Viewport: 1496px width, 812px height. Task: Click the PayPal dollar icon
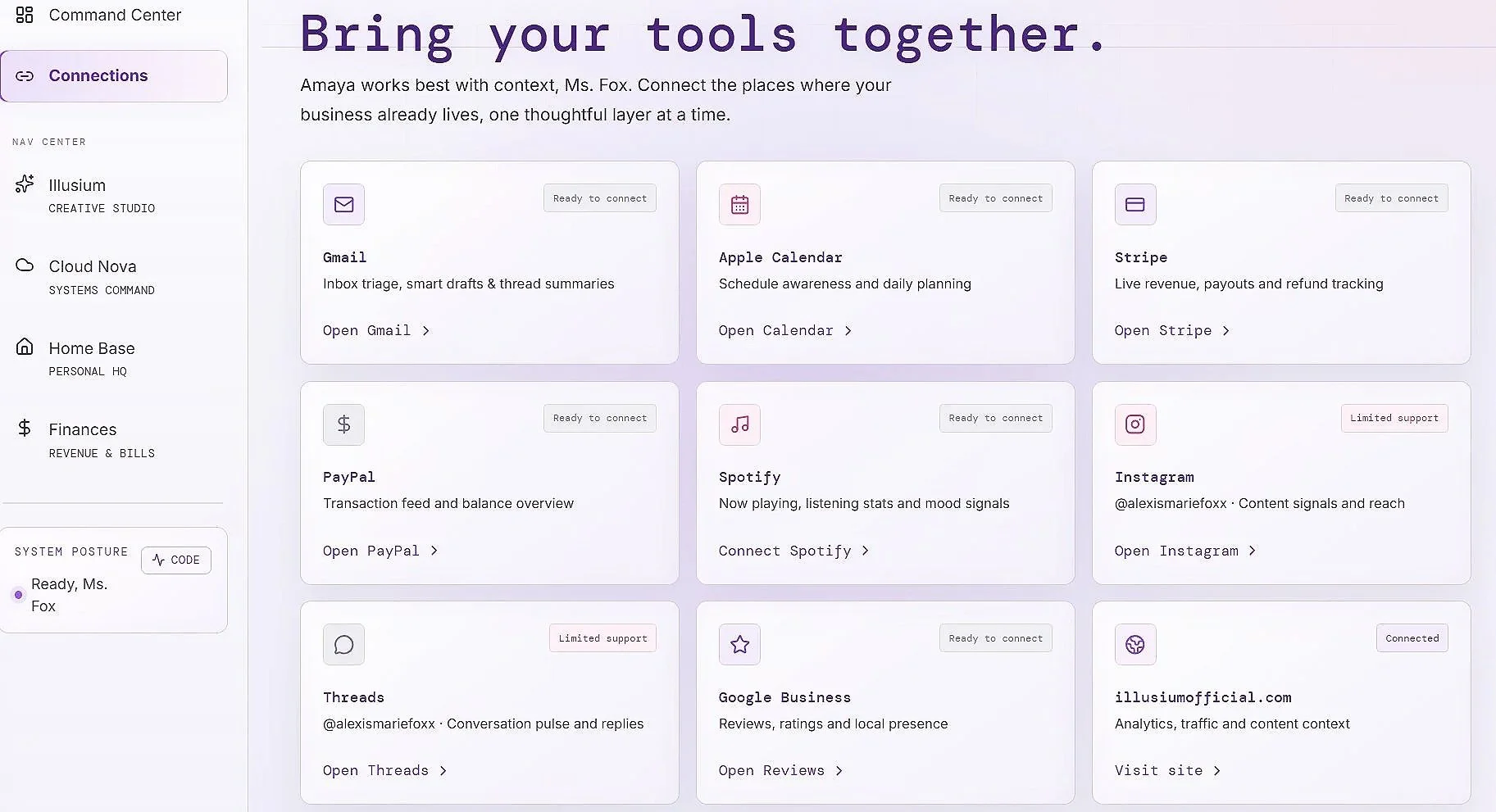pos(344,424)
